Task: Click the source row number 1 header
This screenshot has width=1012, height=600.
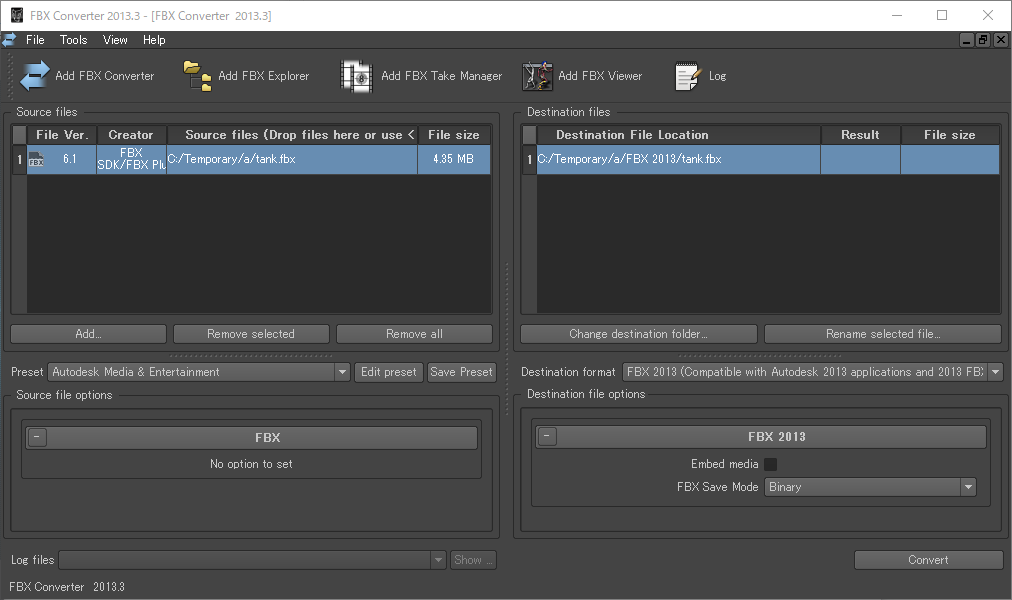Action: (19, 159)
